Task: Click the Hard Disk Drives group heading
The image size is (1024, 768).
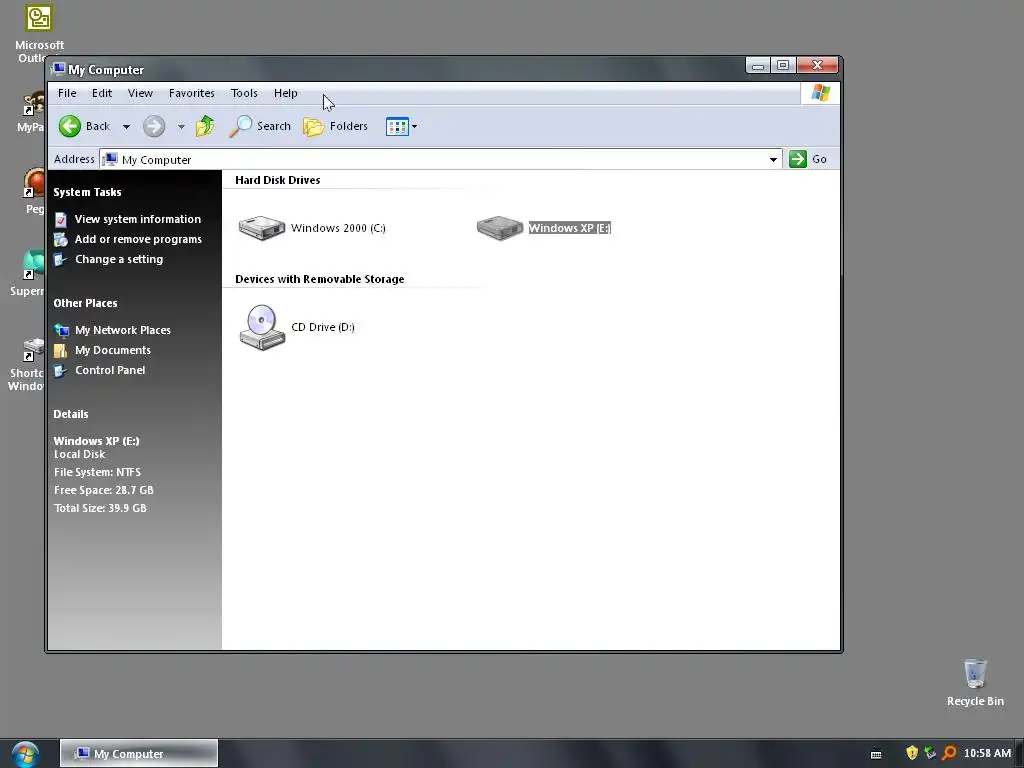Action: 278,180
